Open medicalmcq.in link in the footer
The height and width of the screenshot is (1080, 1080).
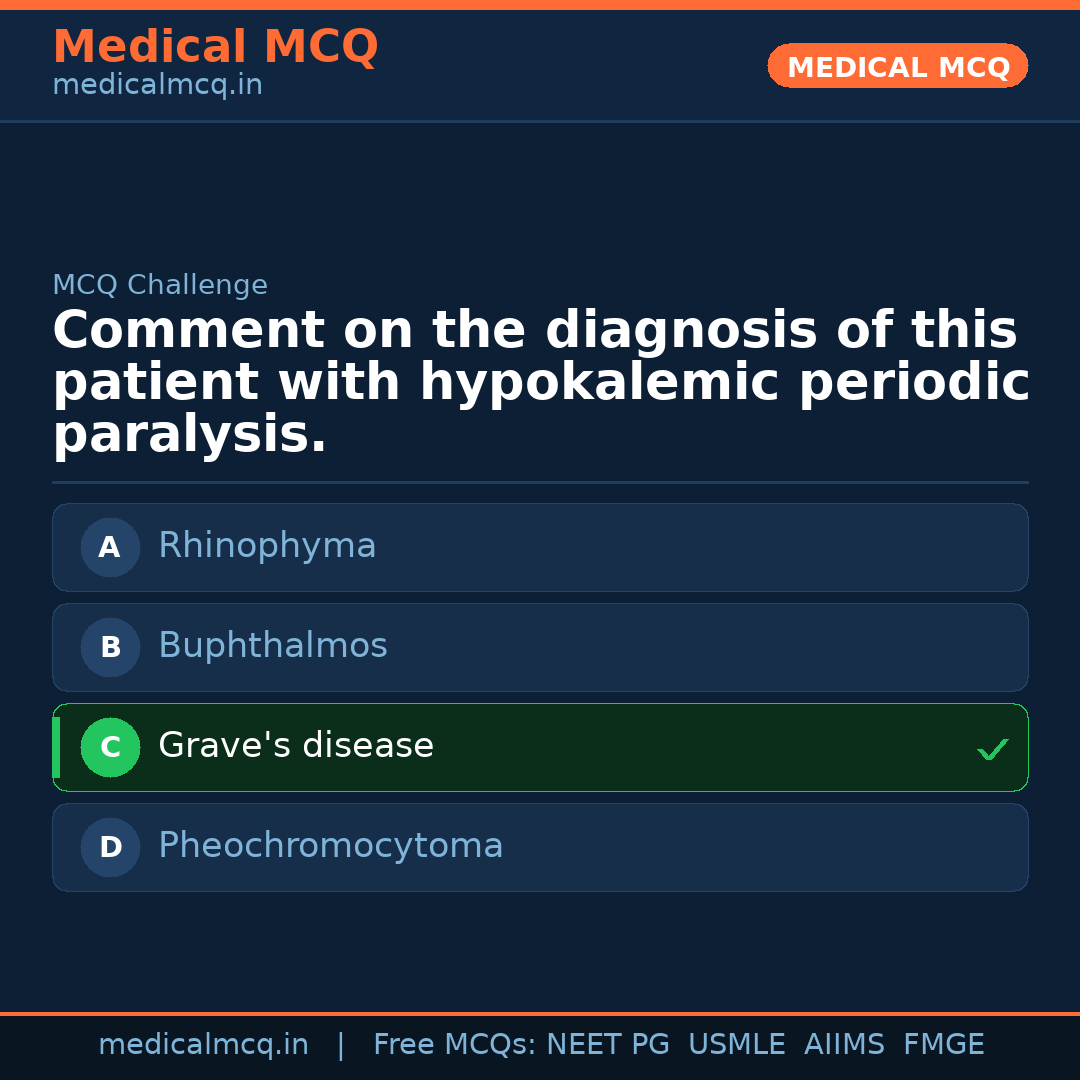coord(203,1045)
